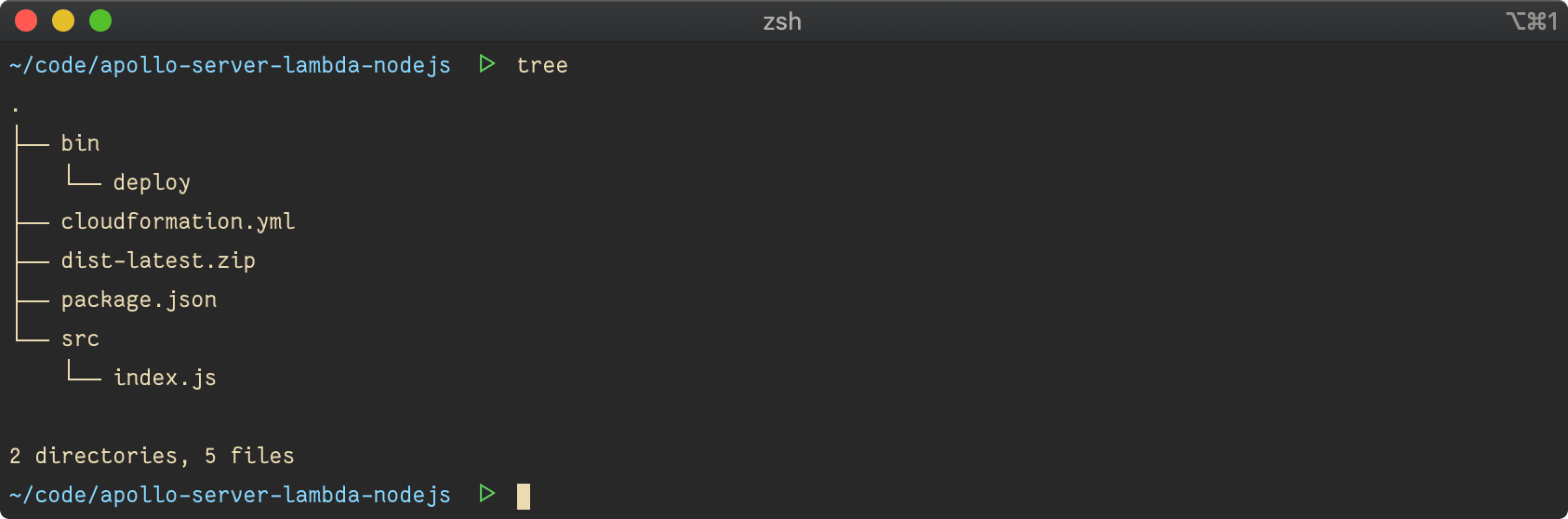Click the package.json file entry
The height and width of the screenshot is (519, 1568).
[x=139, y=299]
